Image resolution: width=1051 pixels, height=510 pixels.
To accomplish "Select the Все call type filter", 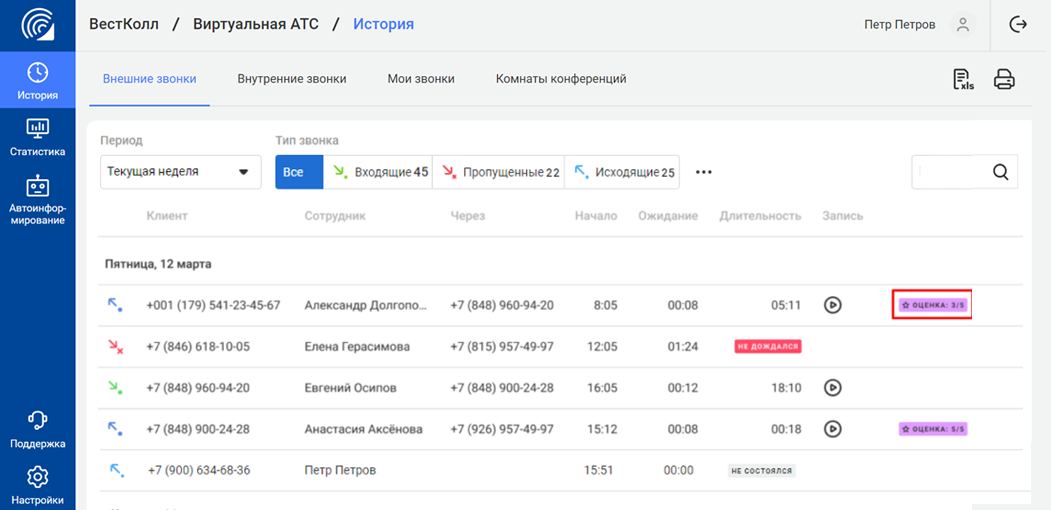I will [299, 172].
